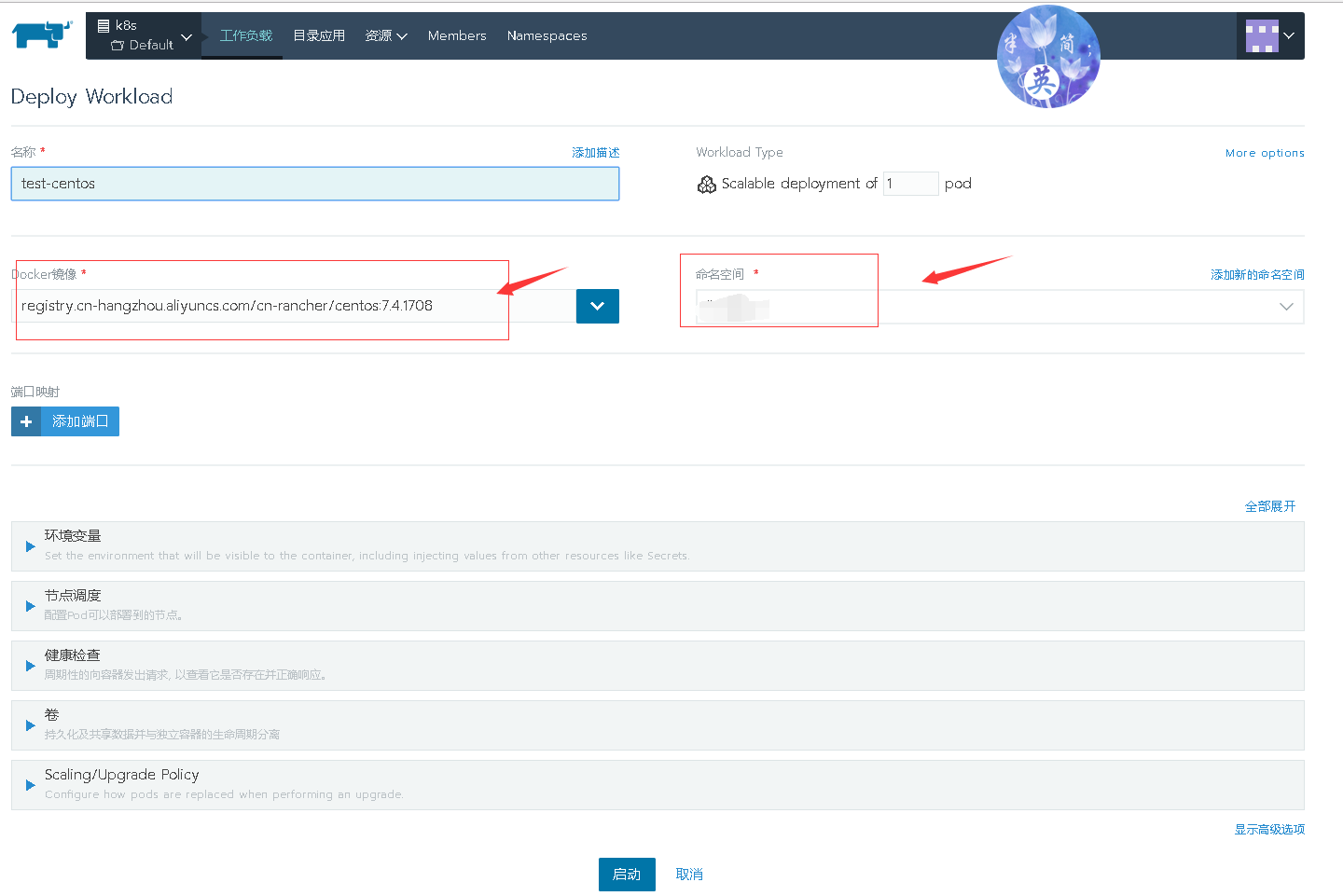The width and height of the screenshot is (1343, 896).
Task: Open the k8s Default cluster project switcher
Action: (x=144, y=35)
